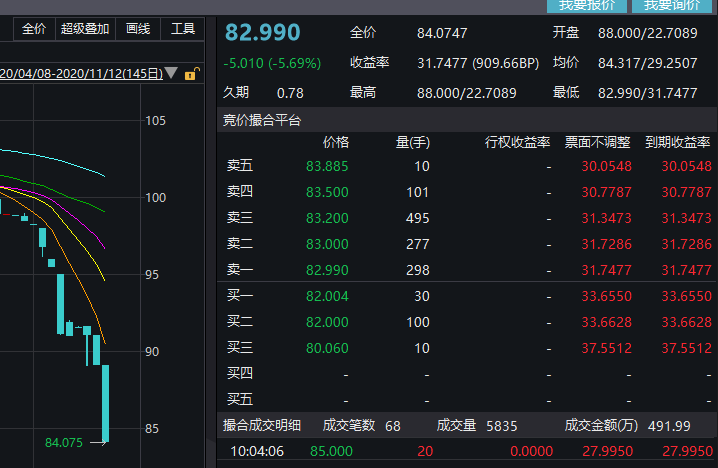This screenshot has width=718, height=468.
Task: Click the 票面不调整 column header
Action: coord(598,142)
